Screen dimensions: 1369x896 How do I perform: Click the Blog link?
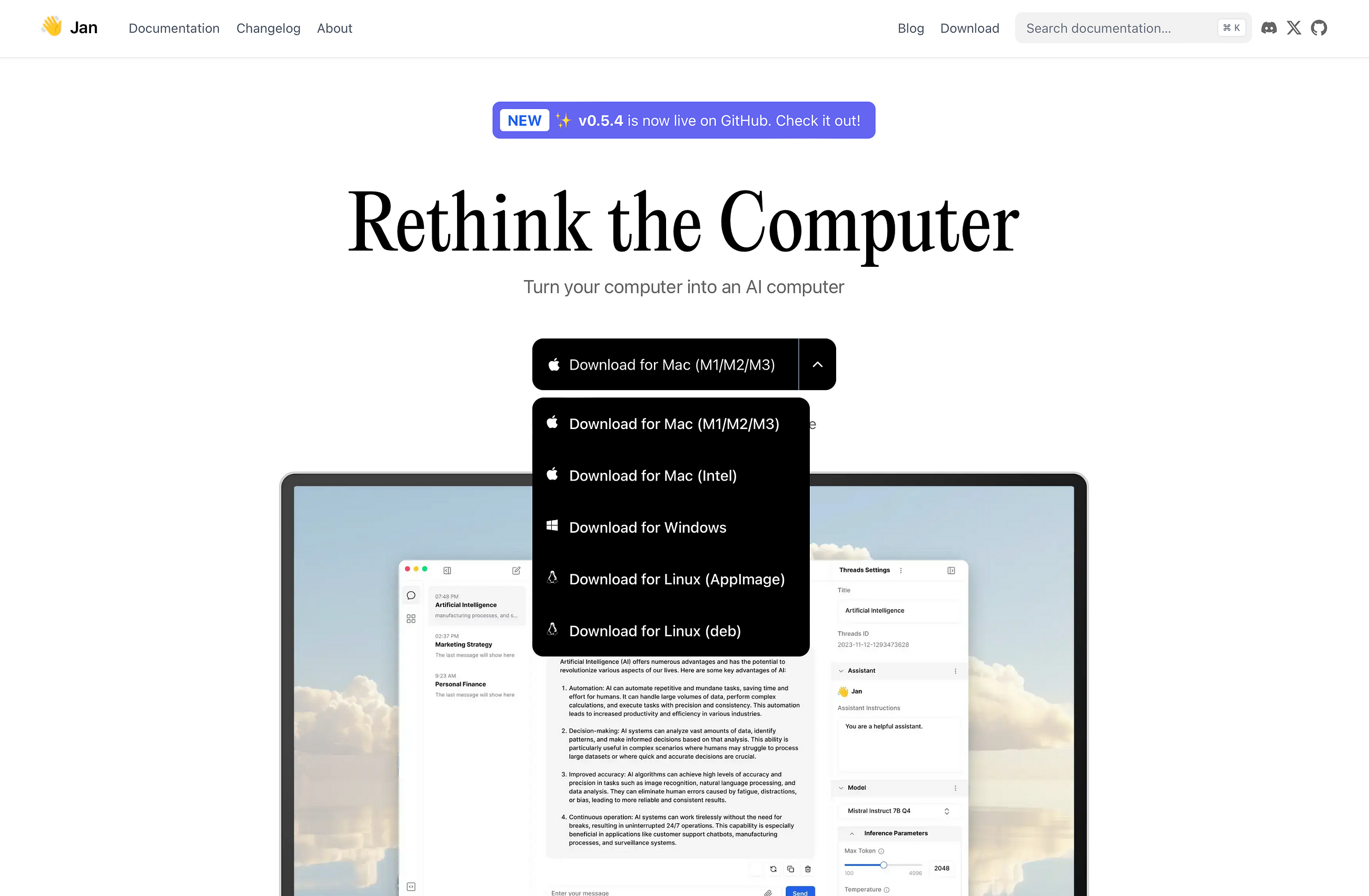(x=910, y=28)
